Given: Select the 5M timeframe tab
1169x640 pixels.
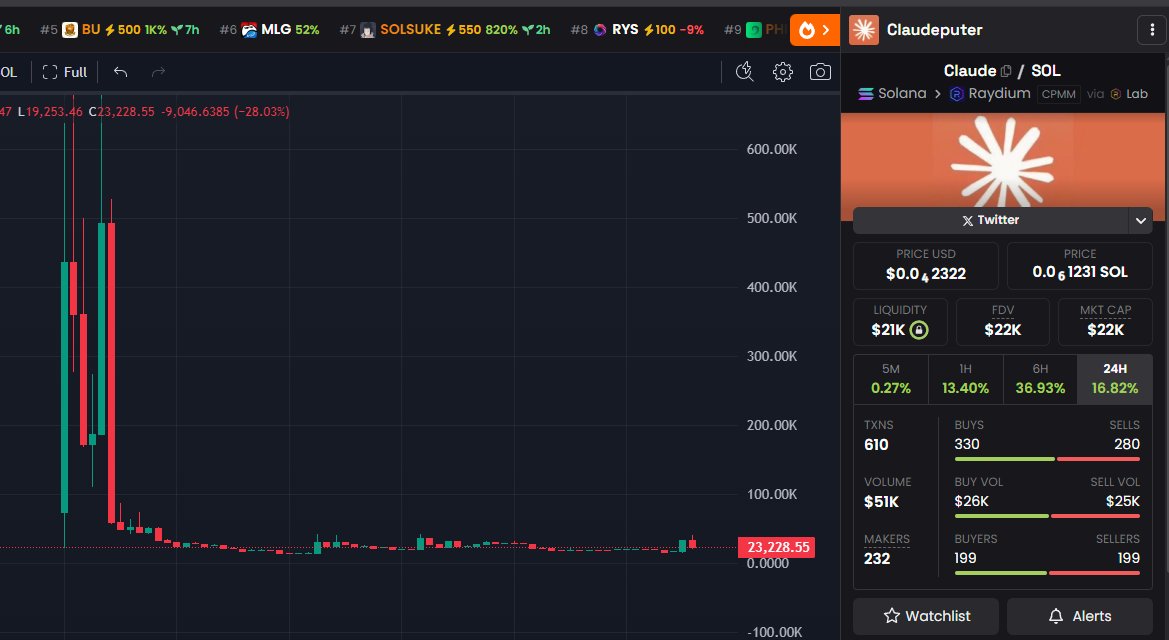Looking at the screenshot, I should coord(891,379).
